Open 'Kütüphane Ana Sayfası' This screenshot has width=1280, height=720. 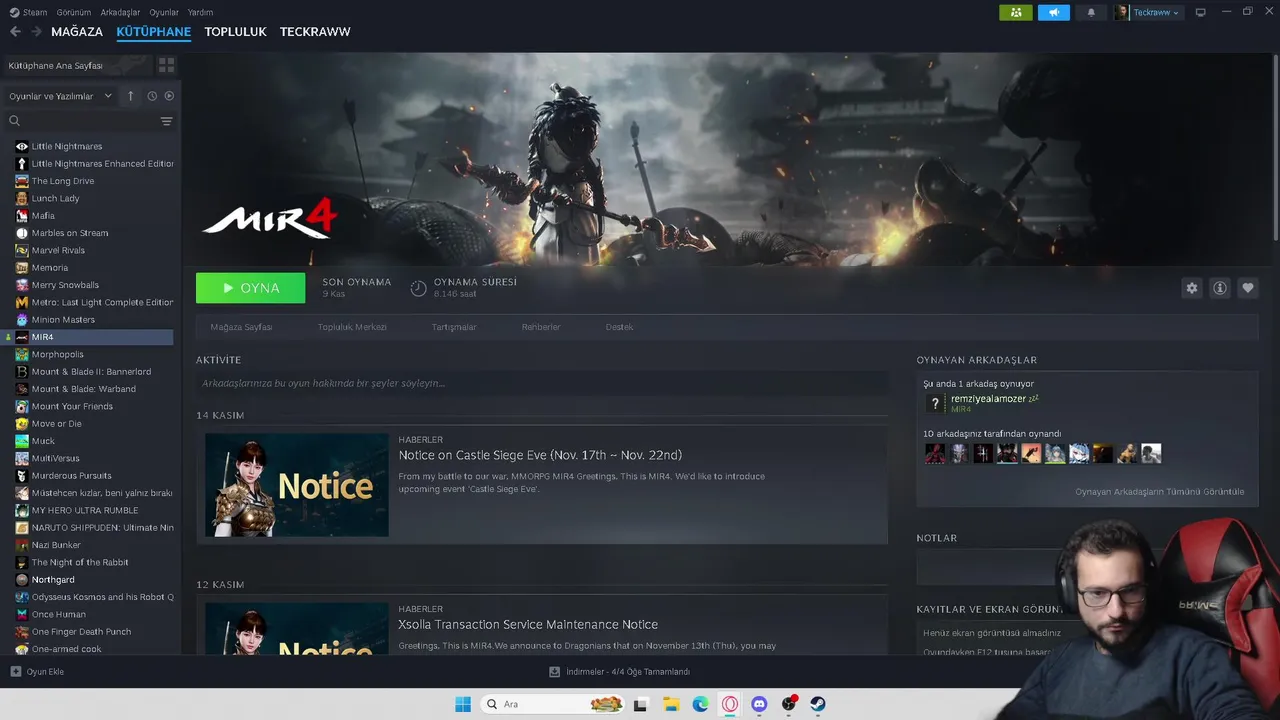coord(78,65)
